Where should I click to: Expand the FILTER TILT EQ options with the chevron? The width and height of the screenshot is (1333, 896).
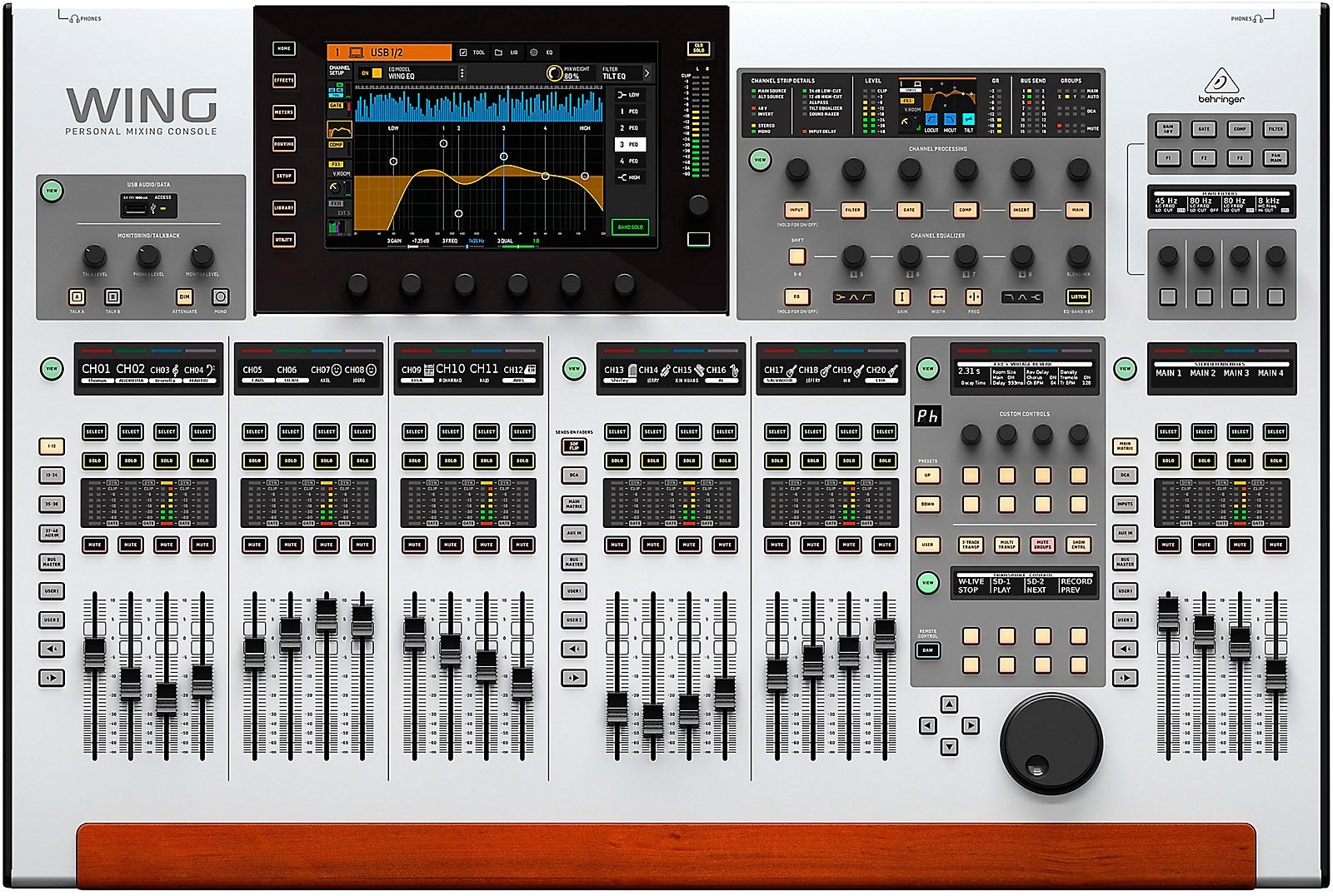647,73
